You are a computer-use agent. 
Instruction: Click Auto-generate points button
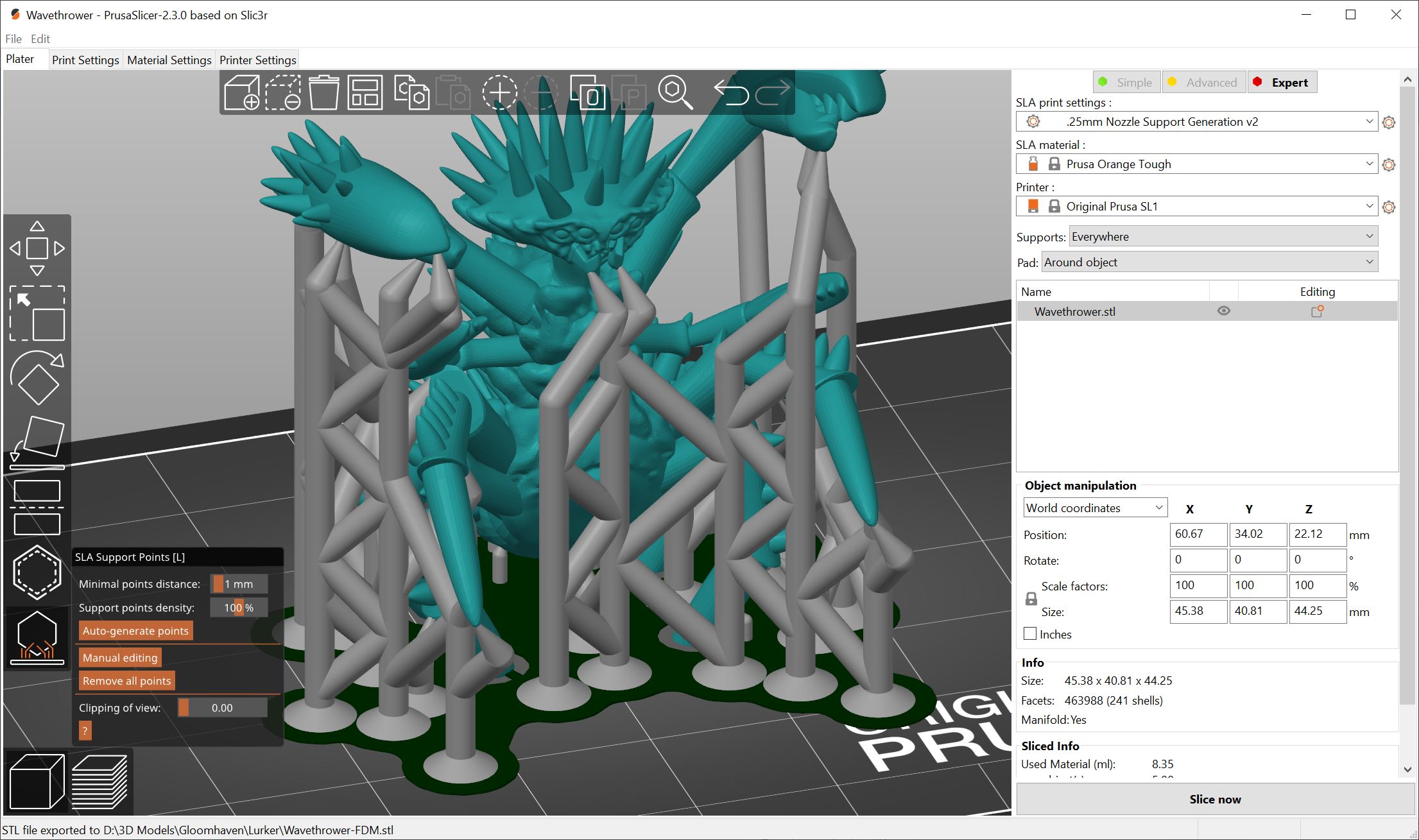point(135,631)
